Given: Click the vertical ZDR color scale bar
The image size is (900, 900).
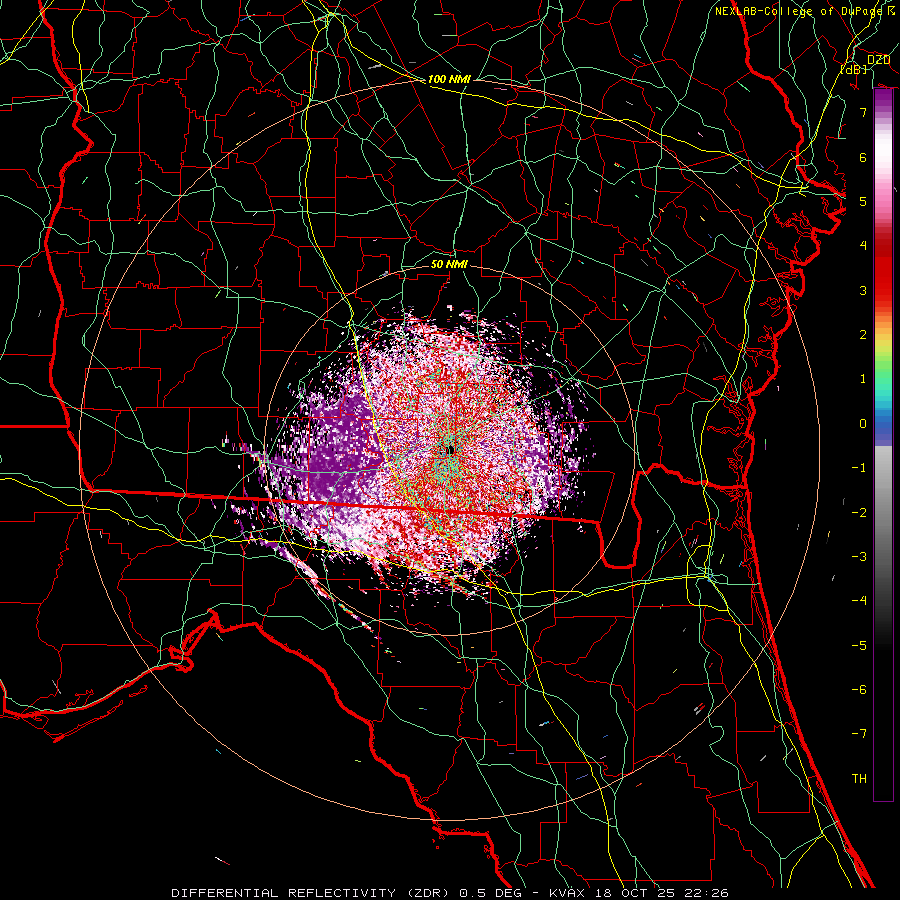Looking at the screenshot, I should [883, 445].
